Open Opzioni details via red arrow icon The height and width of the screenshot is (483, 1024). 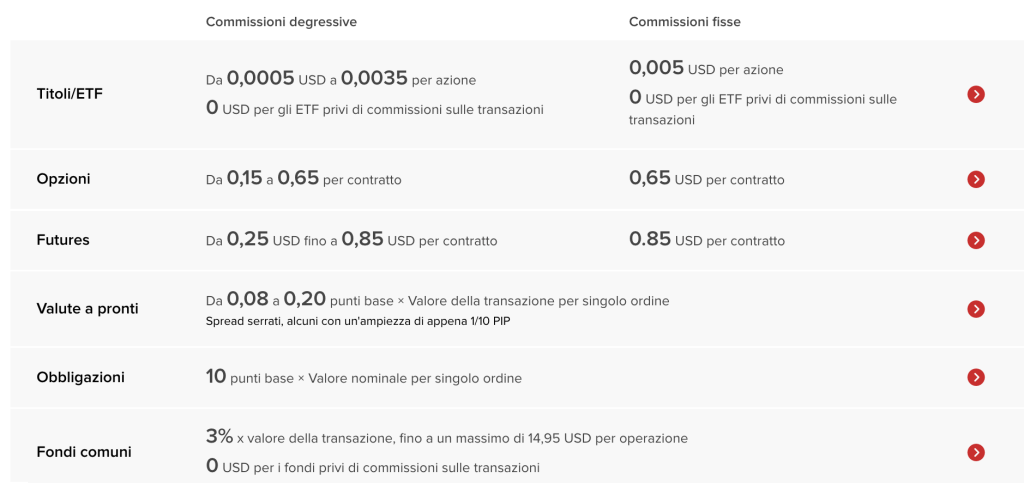coord(976,179)
